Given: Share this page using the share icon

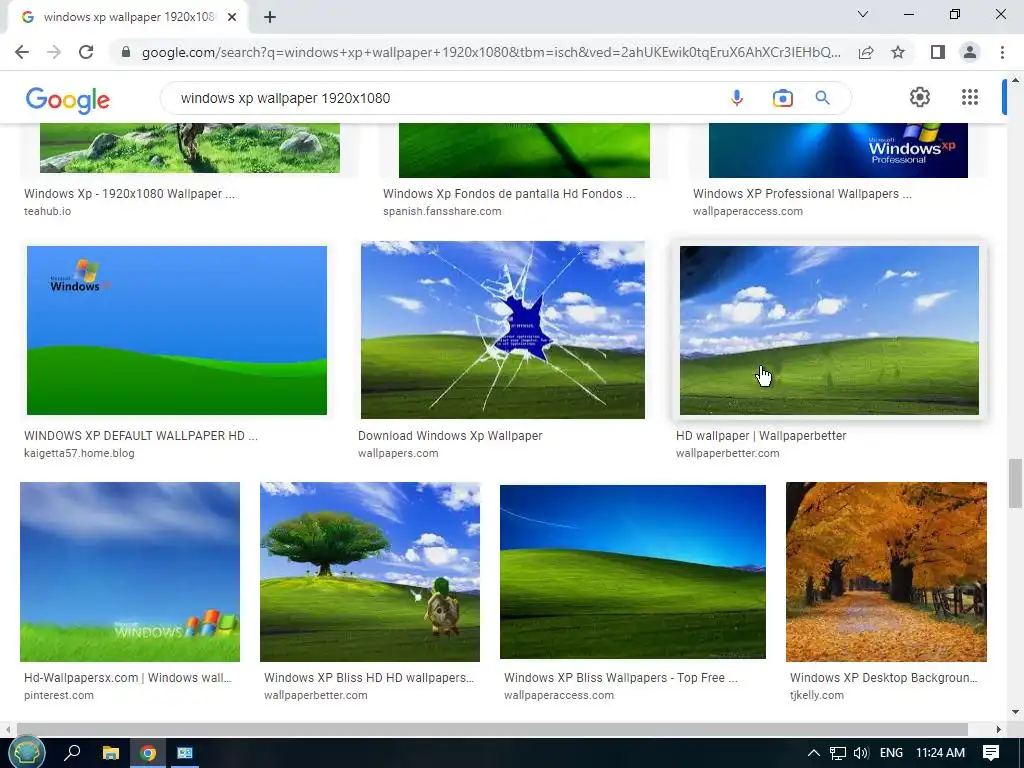Looking at the screenshot, I should point(866,52).
